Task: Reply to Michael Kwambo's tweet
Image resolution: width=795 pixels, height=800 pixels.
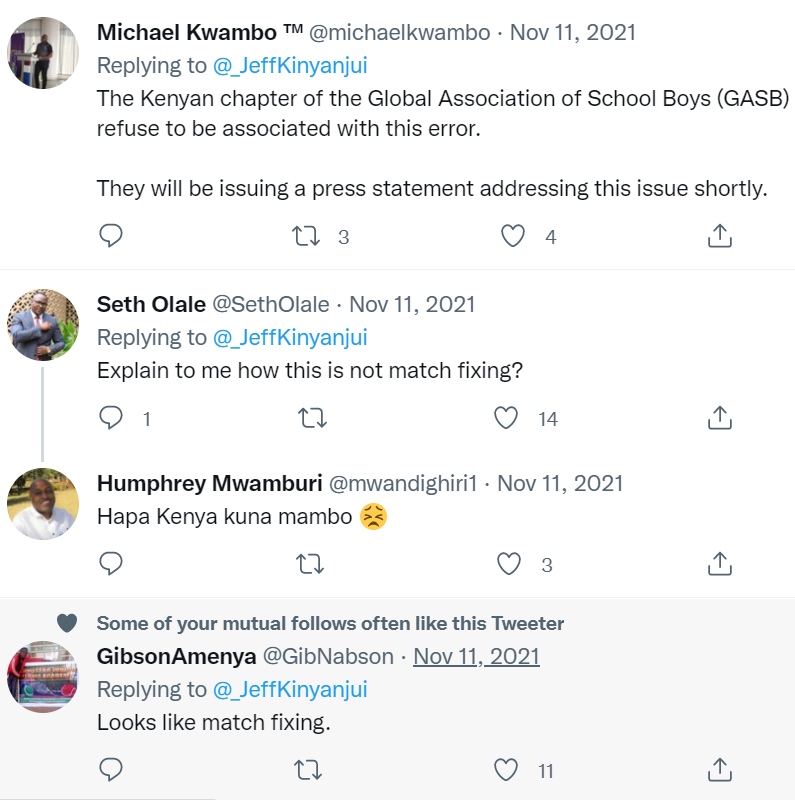Action: [112, 236]
